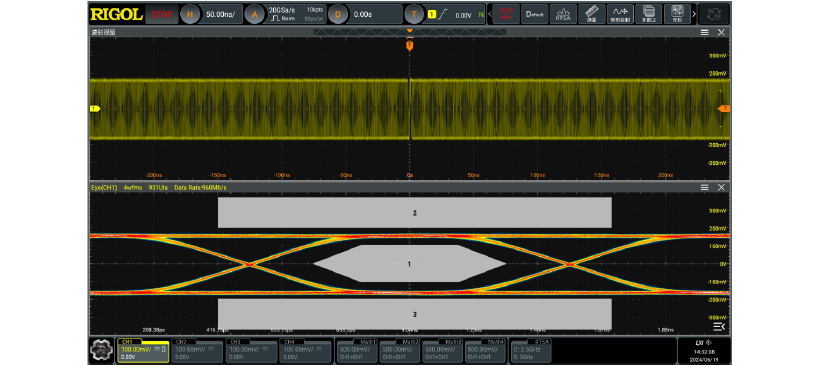Open the RTSA spectrum analyzer icon
Viewport: 825px width, 365px height.
(563, 14)
